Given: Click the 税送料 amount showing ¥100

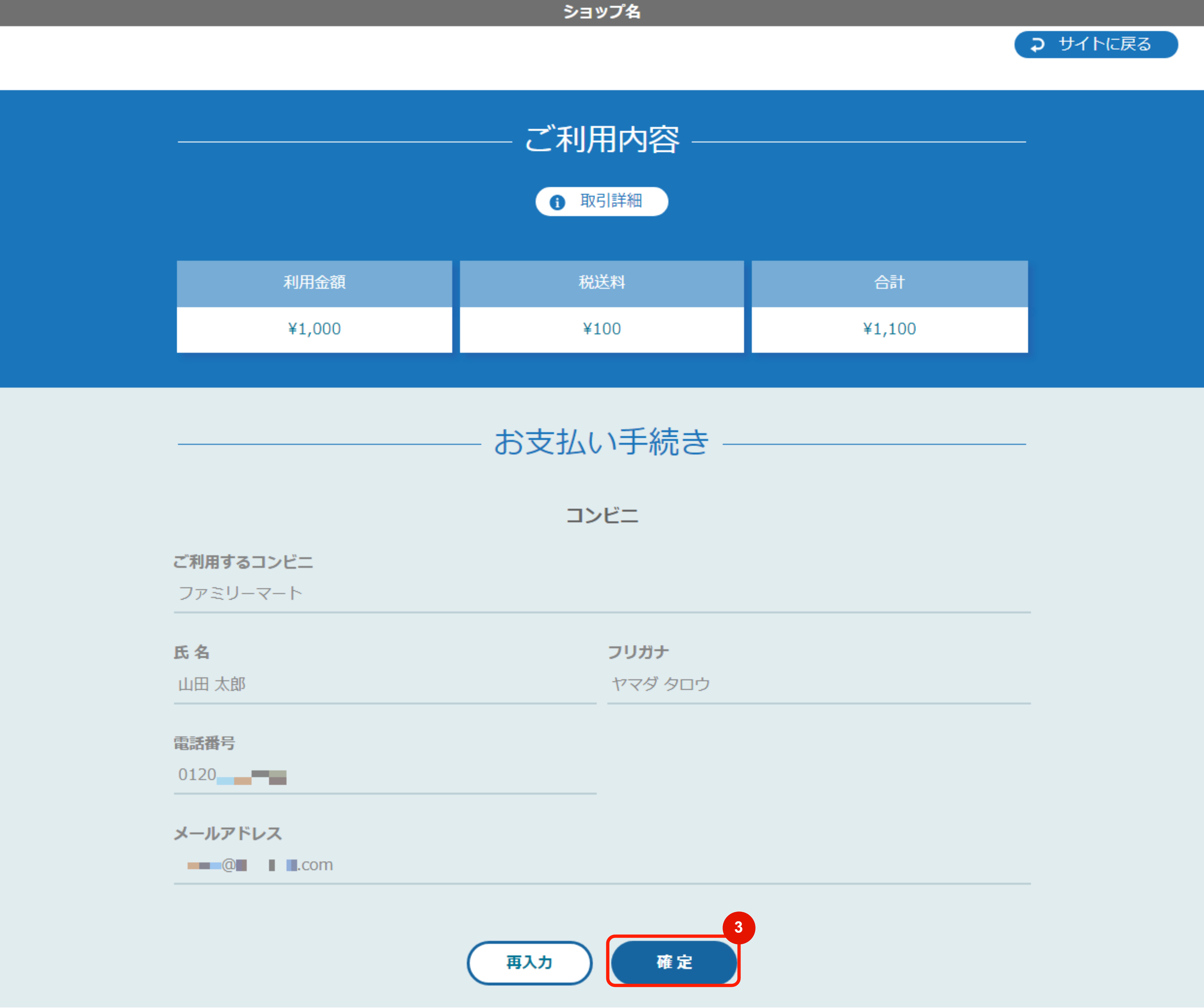Looking at the screenshot, I should point(601,329).
